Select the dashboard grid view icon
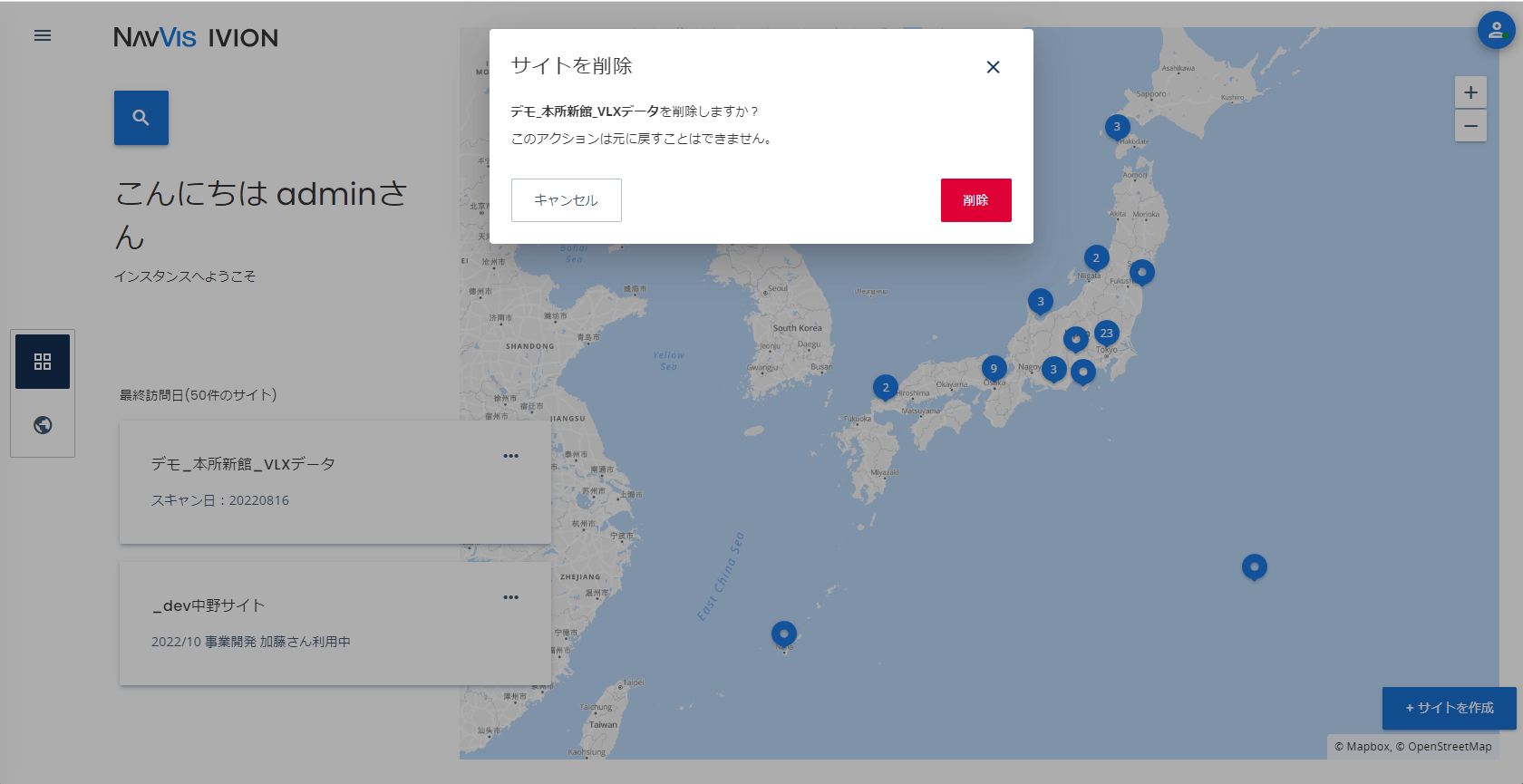 43,362
